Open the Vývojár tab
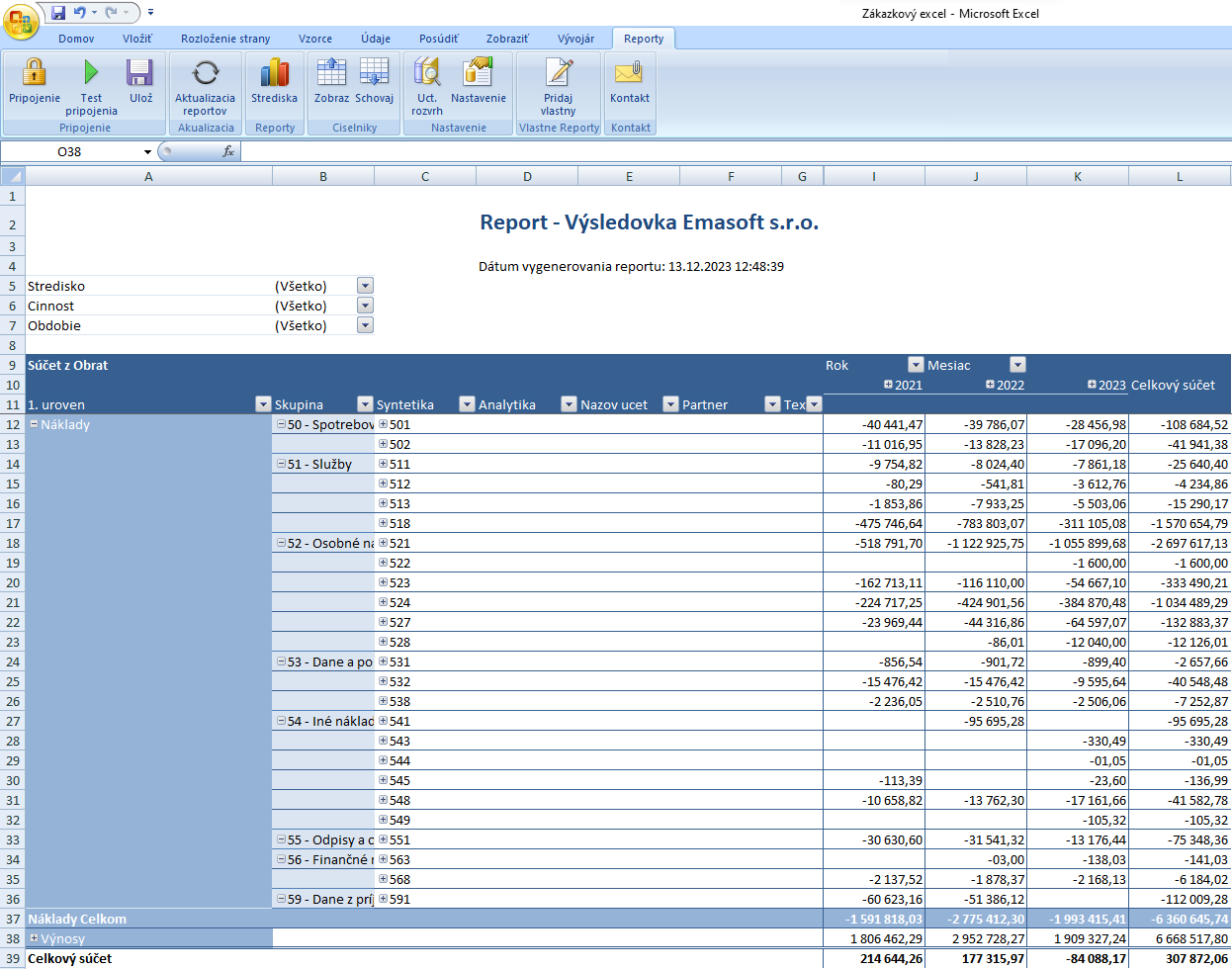Screen dimensions: 1232x969 coord(576,39)
